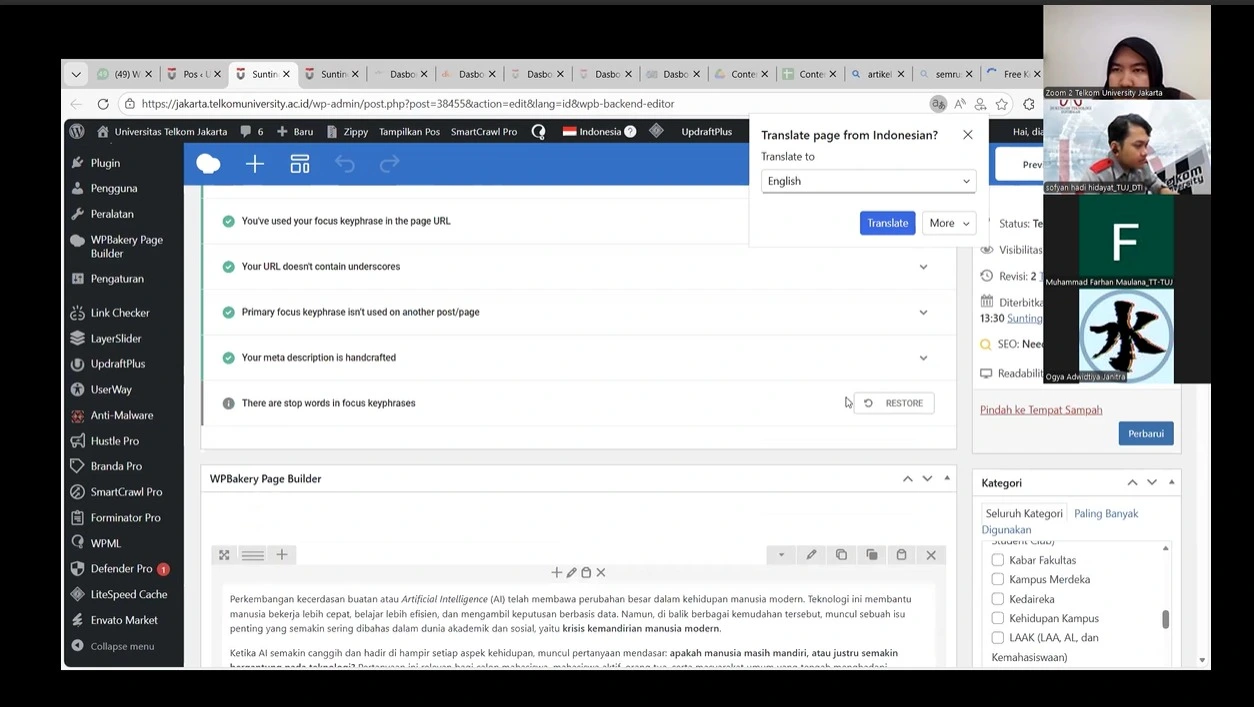This screenshot has width=1254, height=707.
Task: Click the Sunting link next to publish time
Action: [x=1024, y=318]
